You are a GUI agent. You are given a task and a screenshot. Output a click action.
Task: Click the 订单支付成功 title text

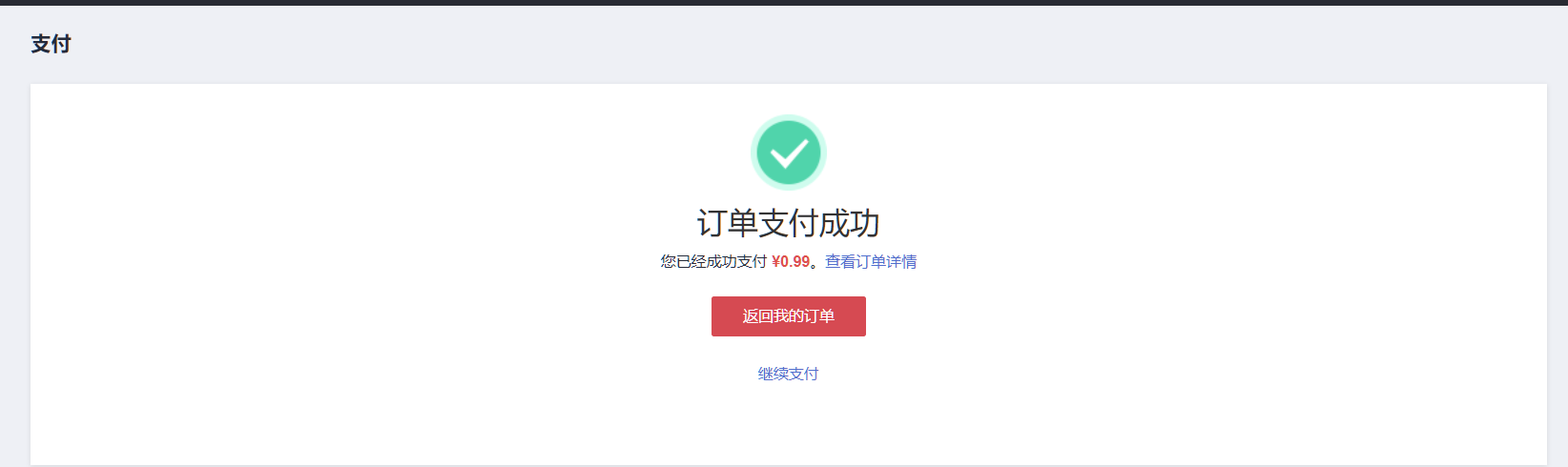(789, 223)
